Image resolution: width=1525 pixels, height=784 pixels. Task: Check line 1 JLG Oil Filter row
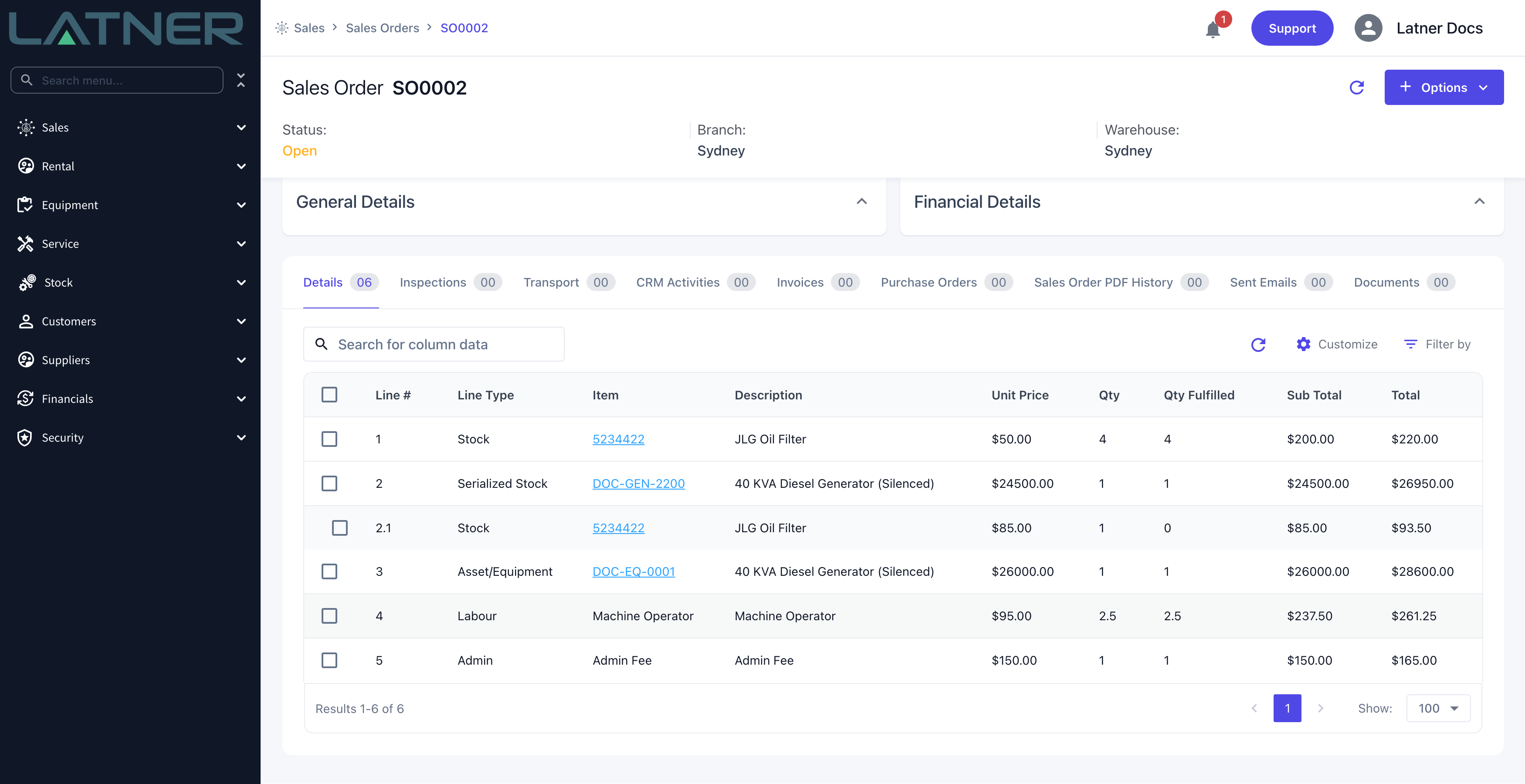click(329, 439)
